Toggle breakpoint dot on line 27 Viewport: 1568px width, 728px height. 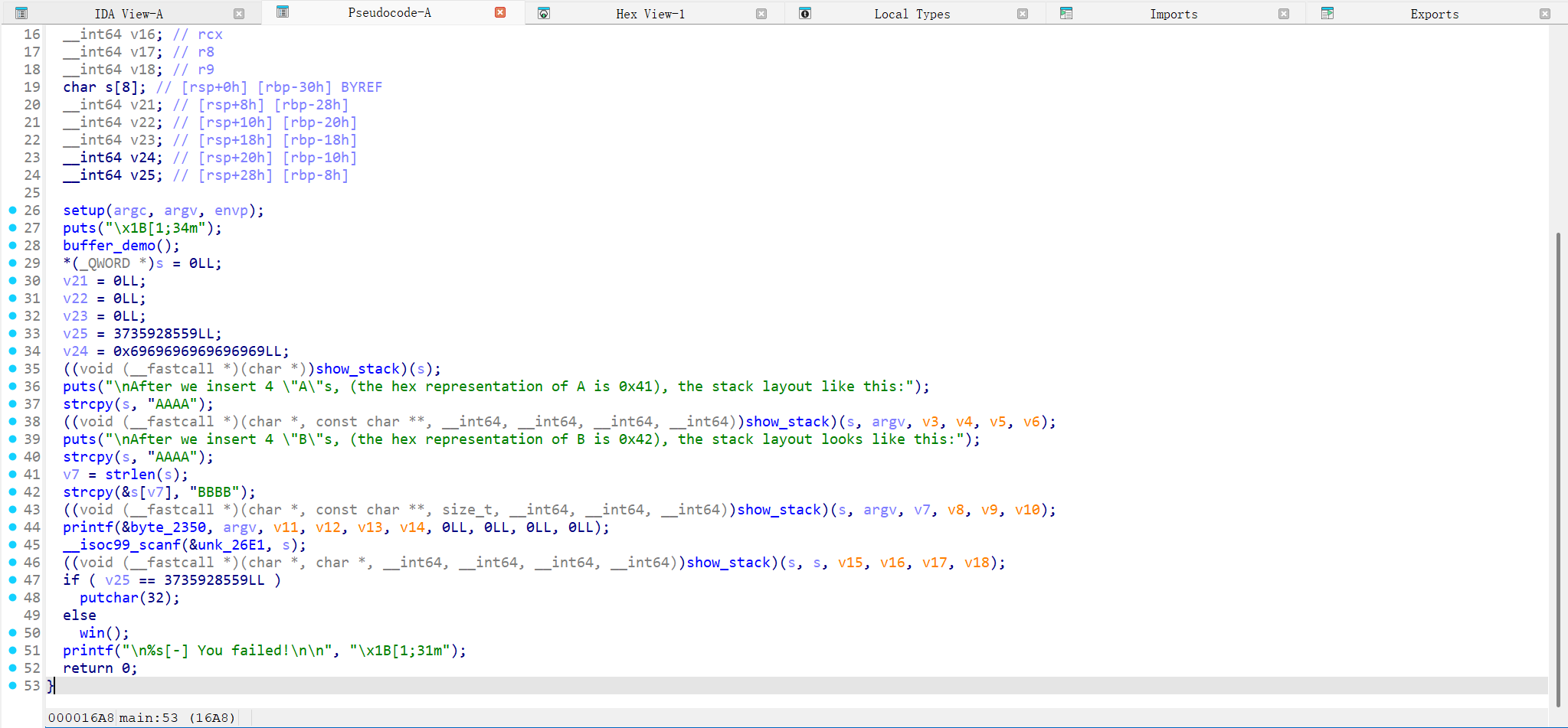tap(12, 228)
